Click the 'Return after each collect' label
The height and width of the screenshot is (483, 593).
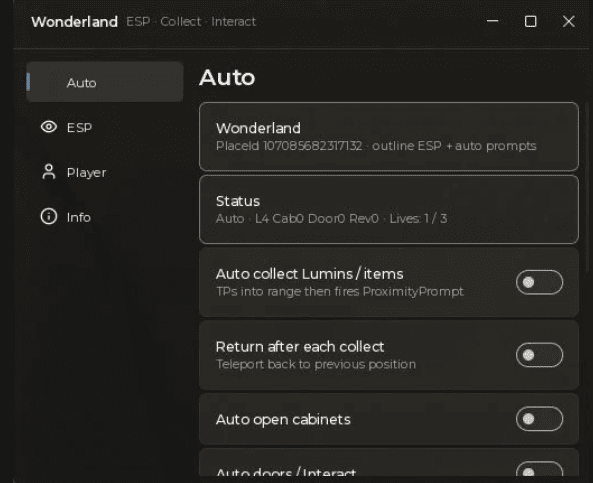(300, 347)
